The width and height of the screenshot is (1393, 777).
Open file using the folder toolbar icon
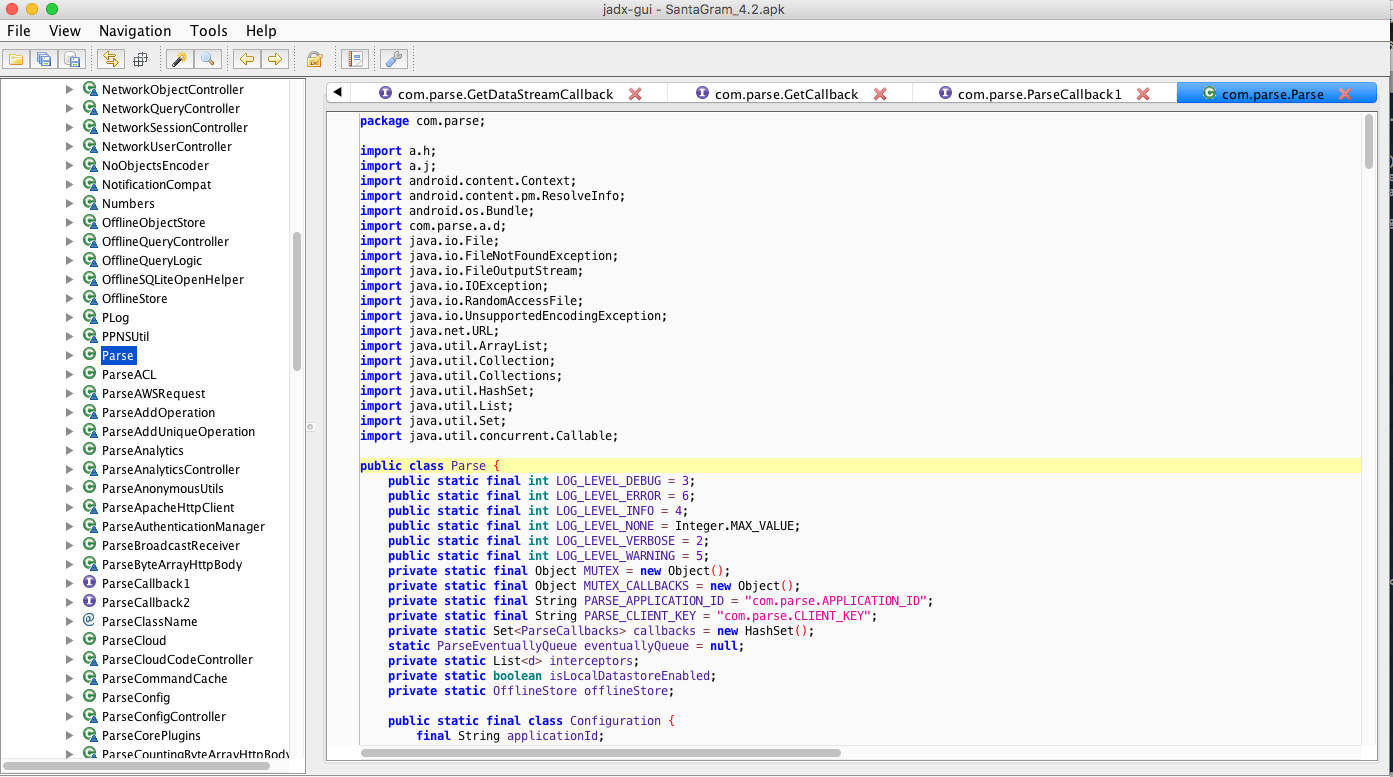pyautogui.click(x=16, y=59)
